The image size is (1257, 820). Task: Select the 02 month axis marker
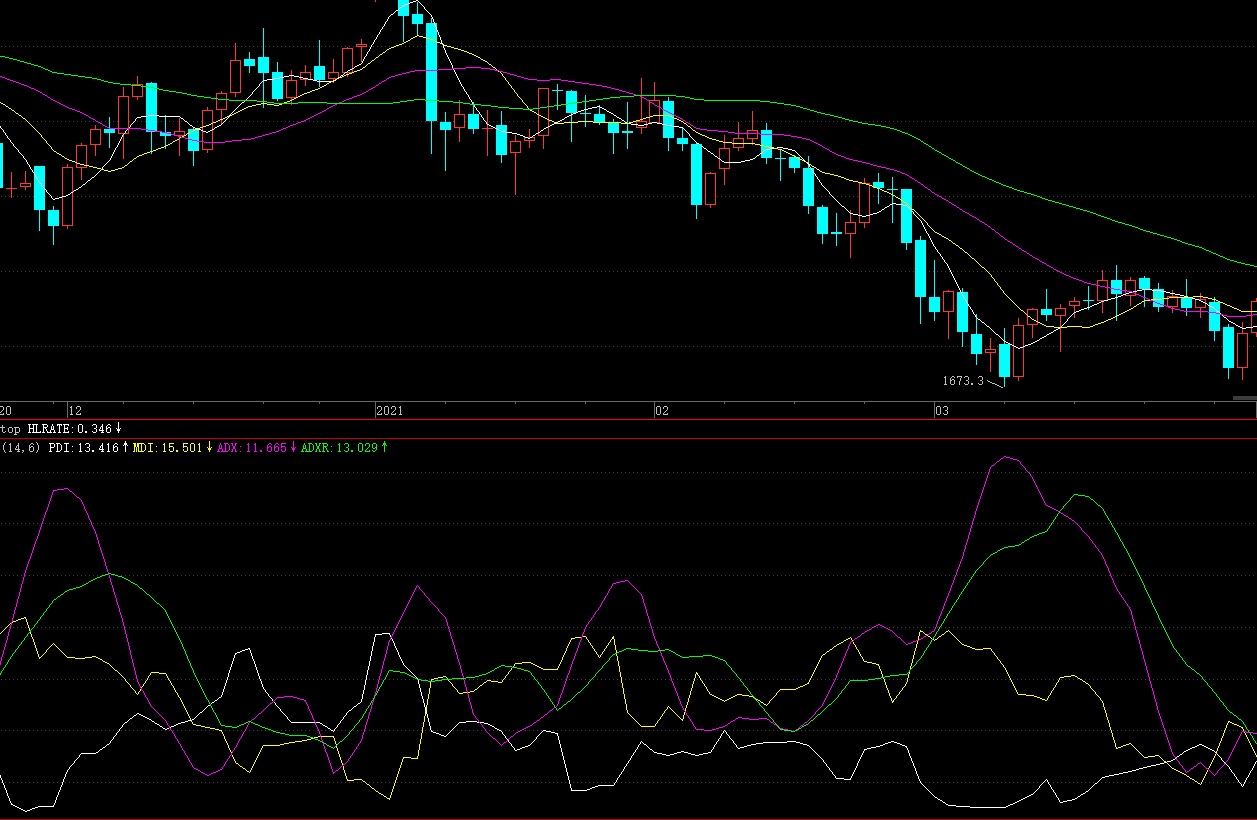click(x=661, y=411)
